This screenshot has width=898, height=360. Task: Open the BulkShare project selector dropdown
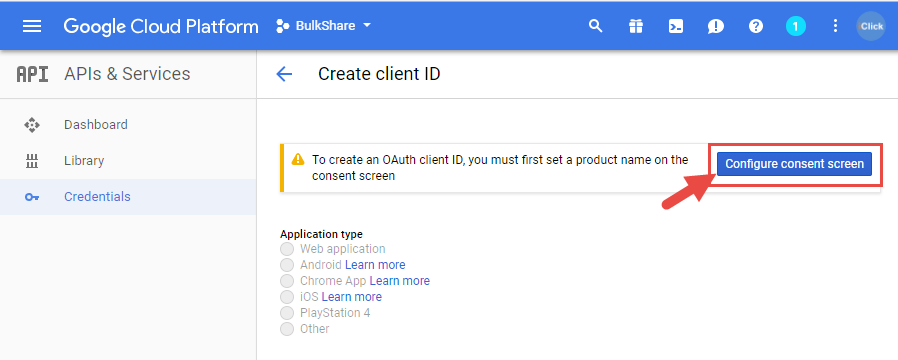[x=324, y=26]
